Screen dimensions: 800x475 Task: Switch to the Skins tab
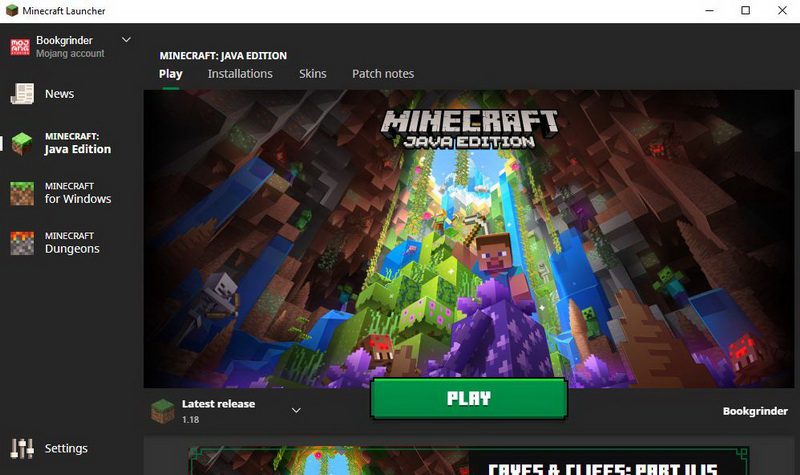[x=312, y=74]
